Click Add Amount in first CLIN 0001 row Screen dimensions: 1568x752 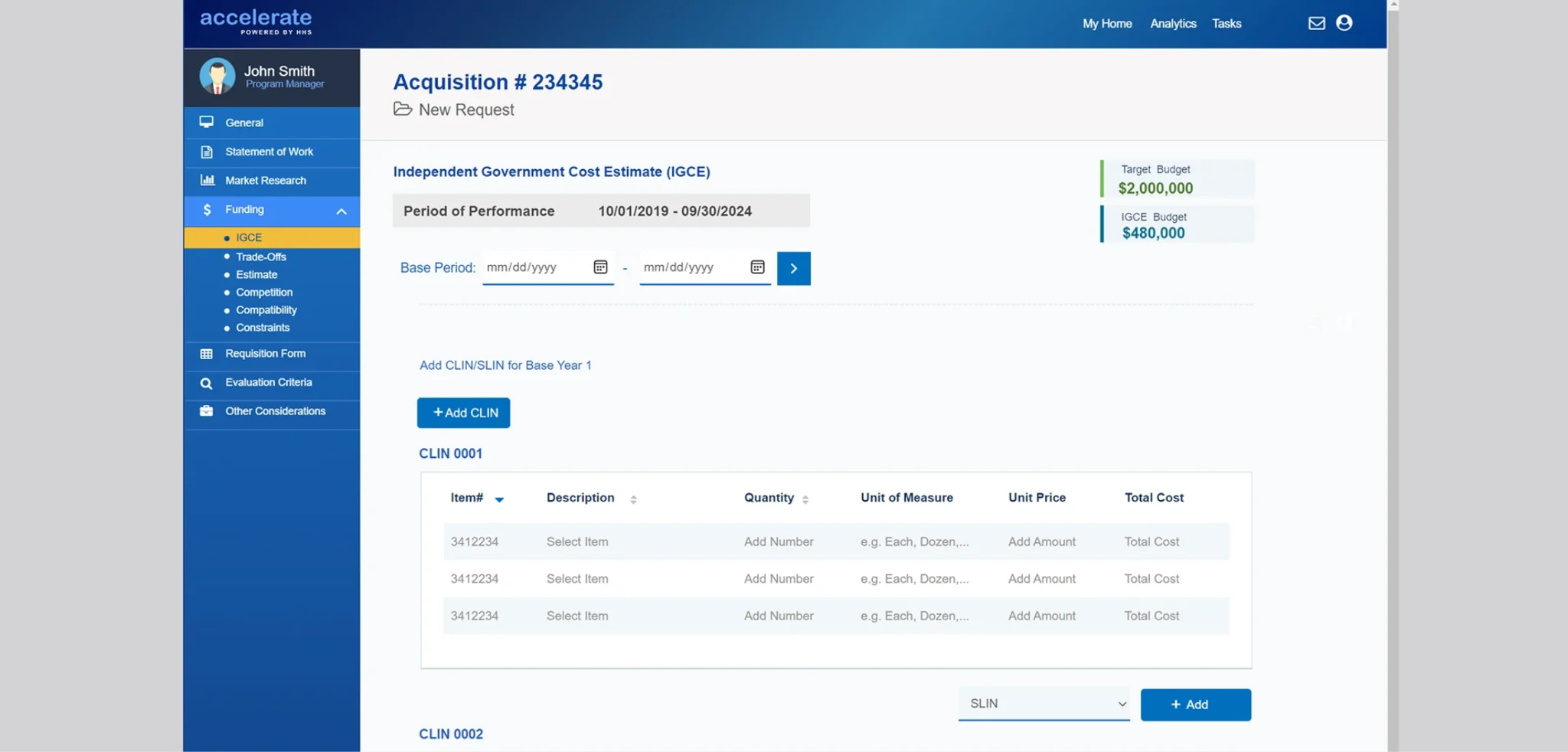coord(1042,541)
